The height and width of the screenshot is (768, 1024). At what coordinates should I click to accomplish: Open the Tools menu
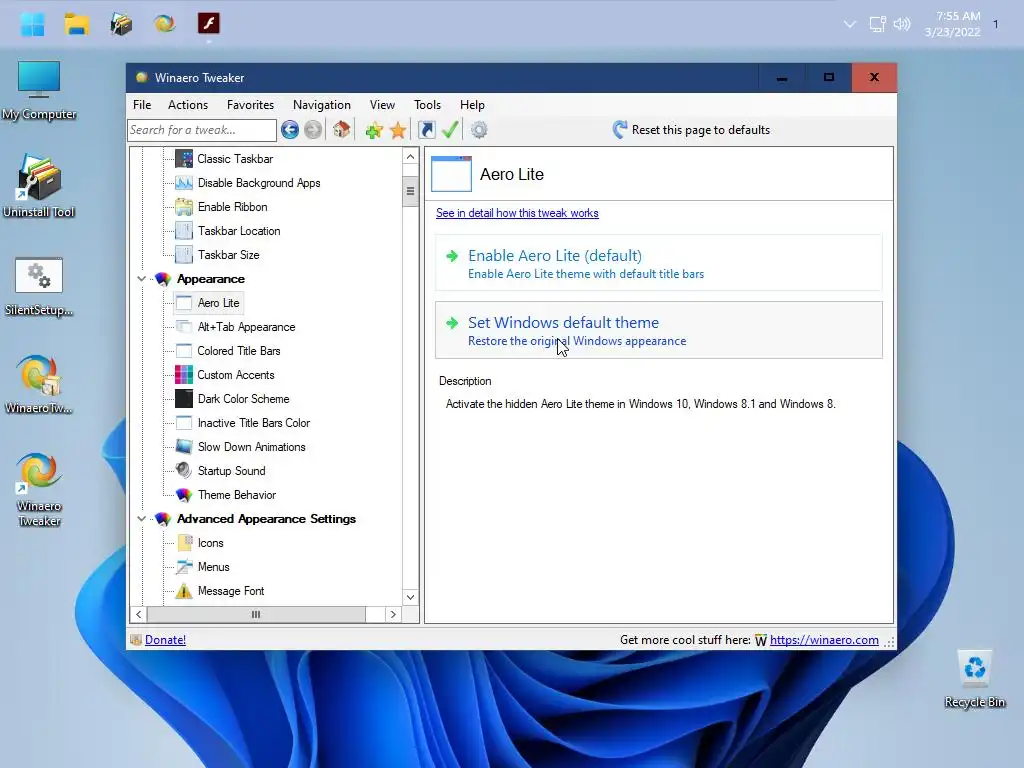(x=427, y=104)
